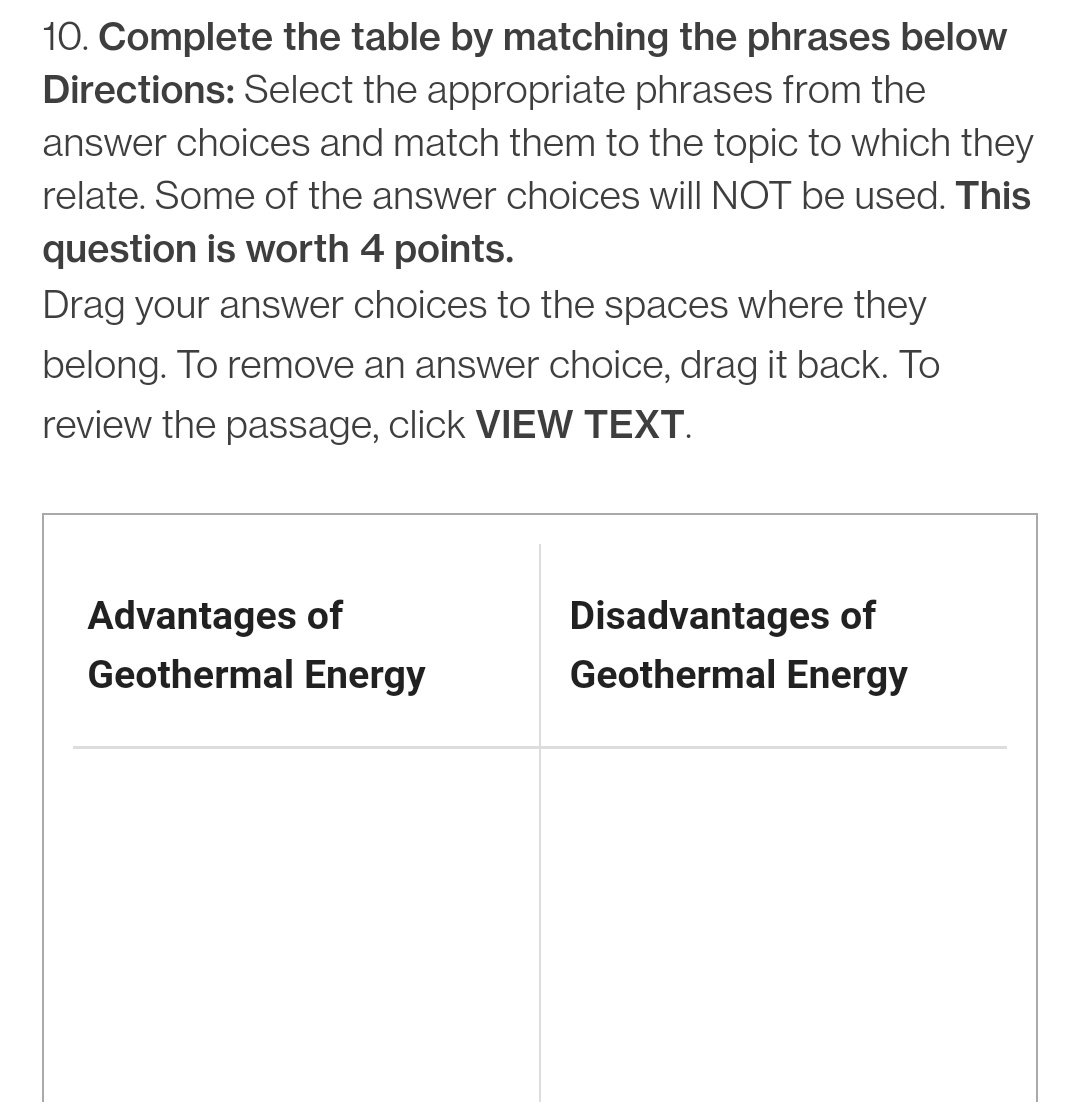
Task: Click the bold text question is worth 4 points
Action: pos(277,249)
